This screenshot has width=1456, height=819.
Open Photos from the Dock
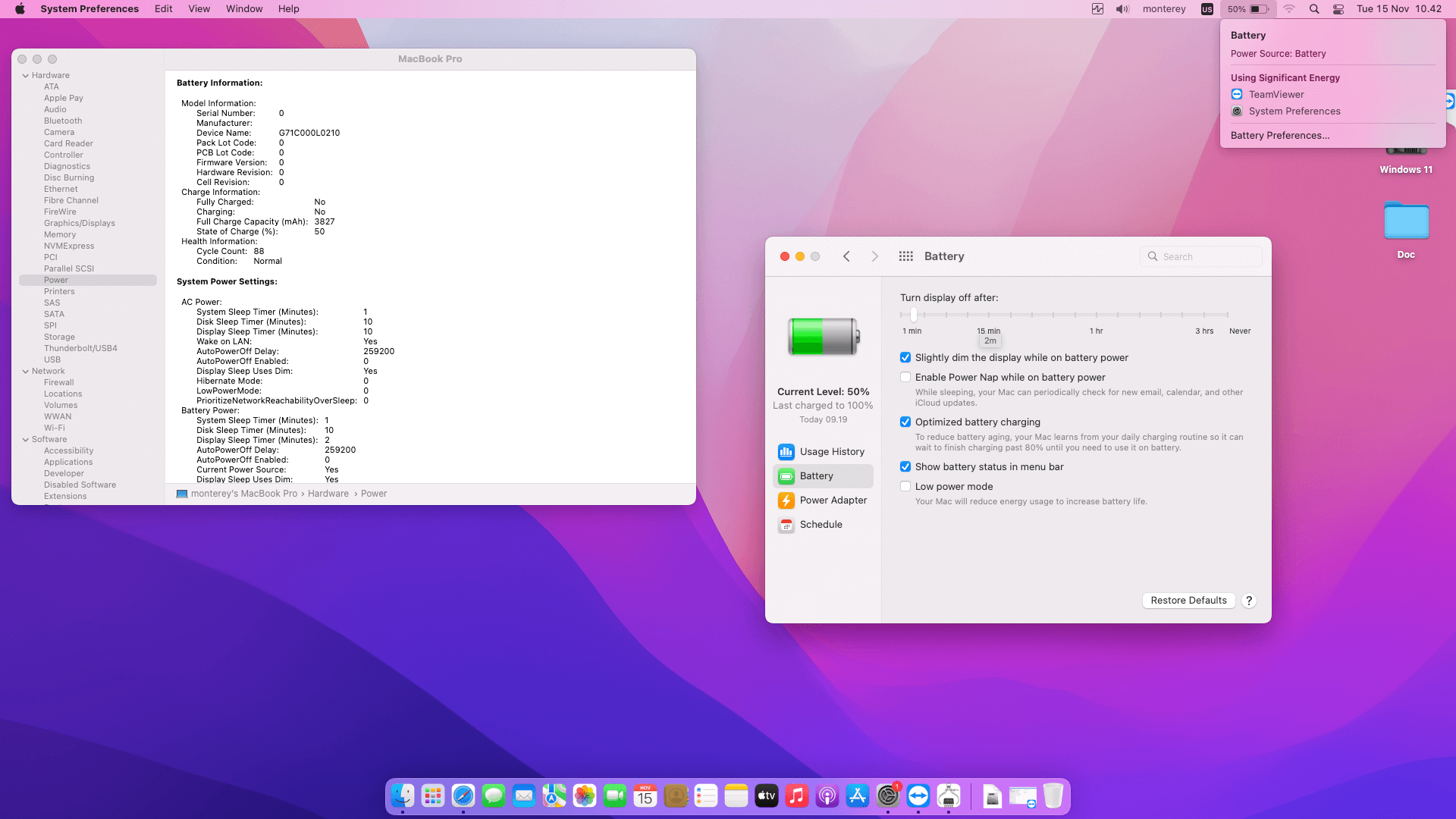[x=585, y=795]
